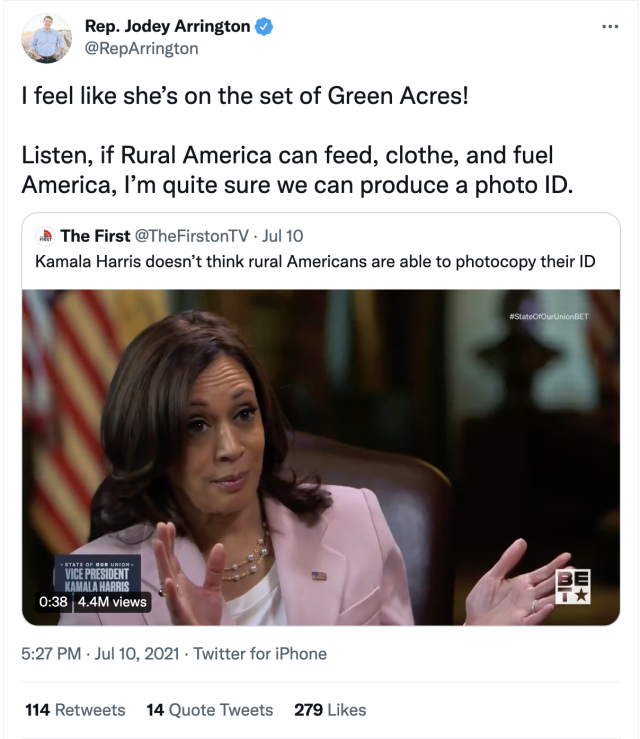Viewport: 640px width, 739px height.
Task: Click the 4.4M views counter
Action: (112, 602)
